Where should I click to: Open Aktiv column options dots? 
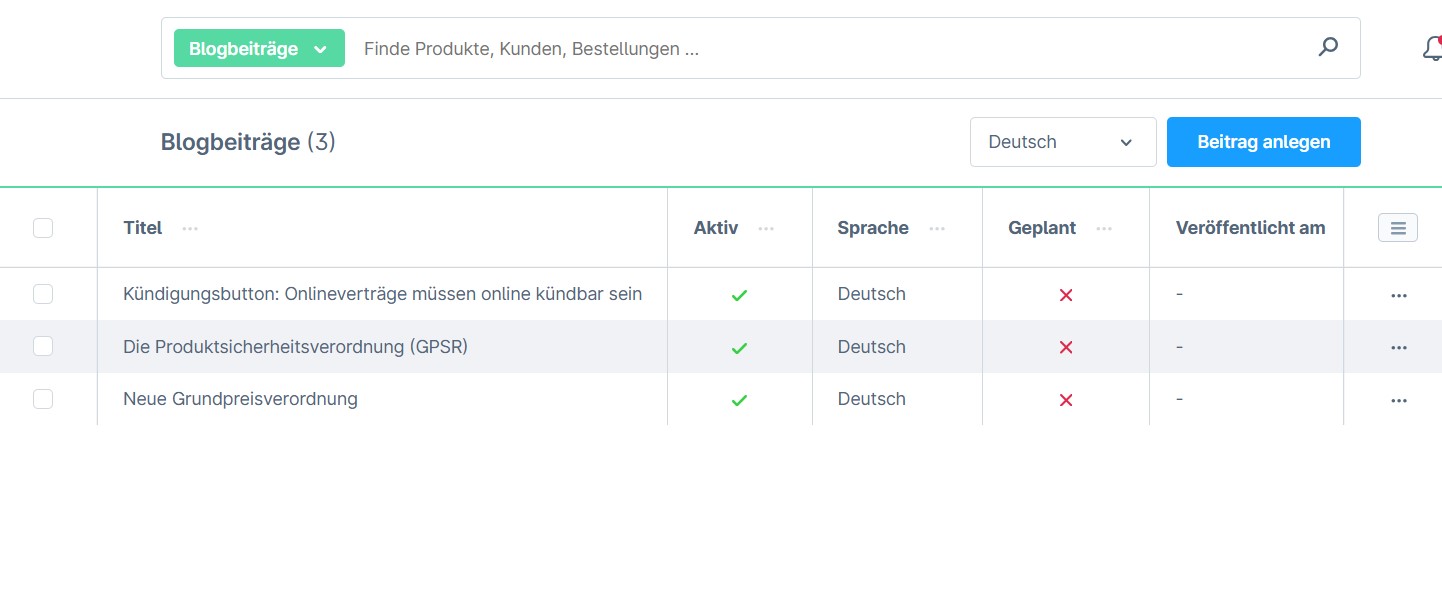pos(766,229)
